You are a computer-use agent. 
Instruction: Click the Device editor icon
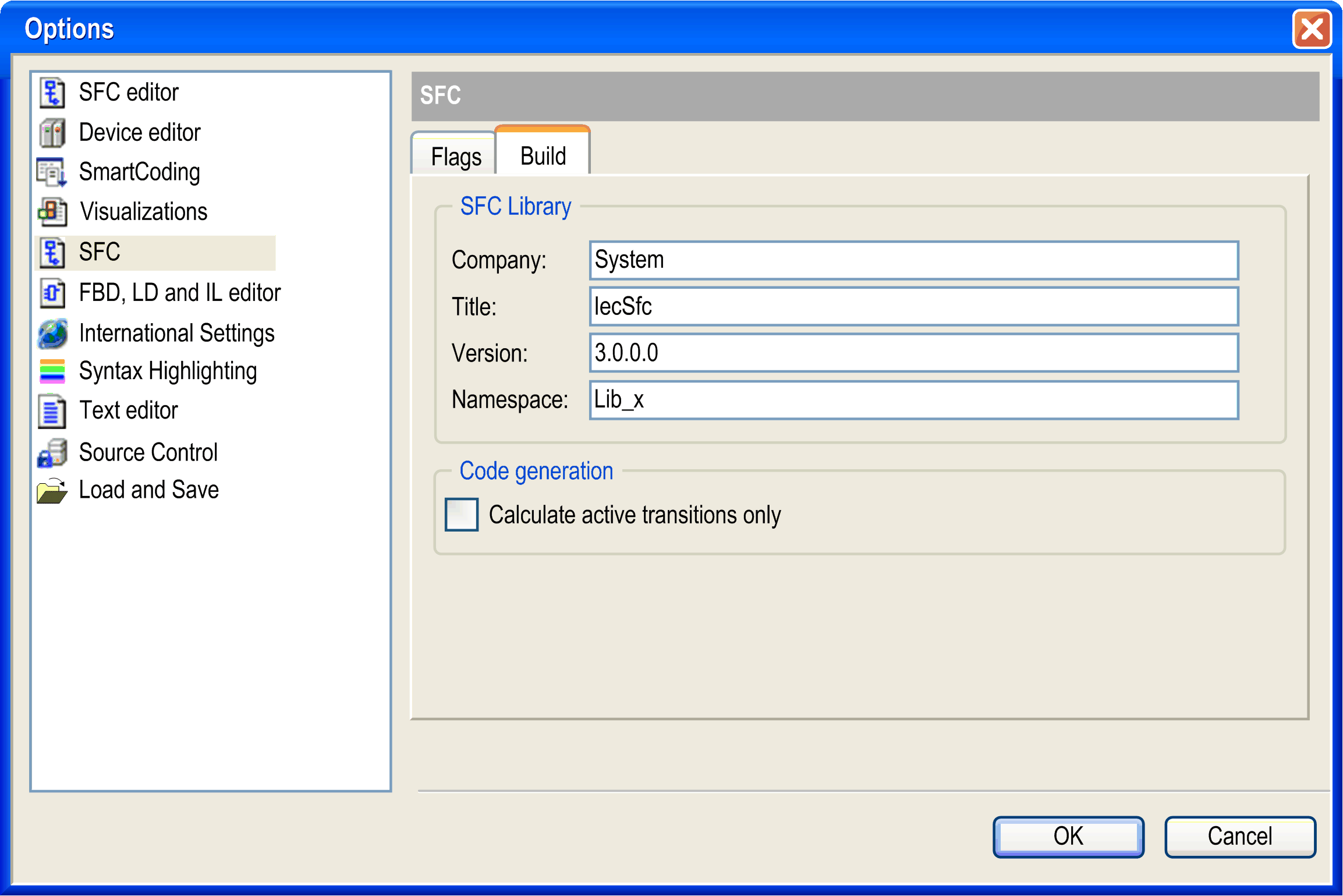pos(52,133)
